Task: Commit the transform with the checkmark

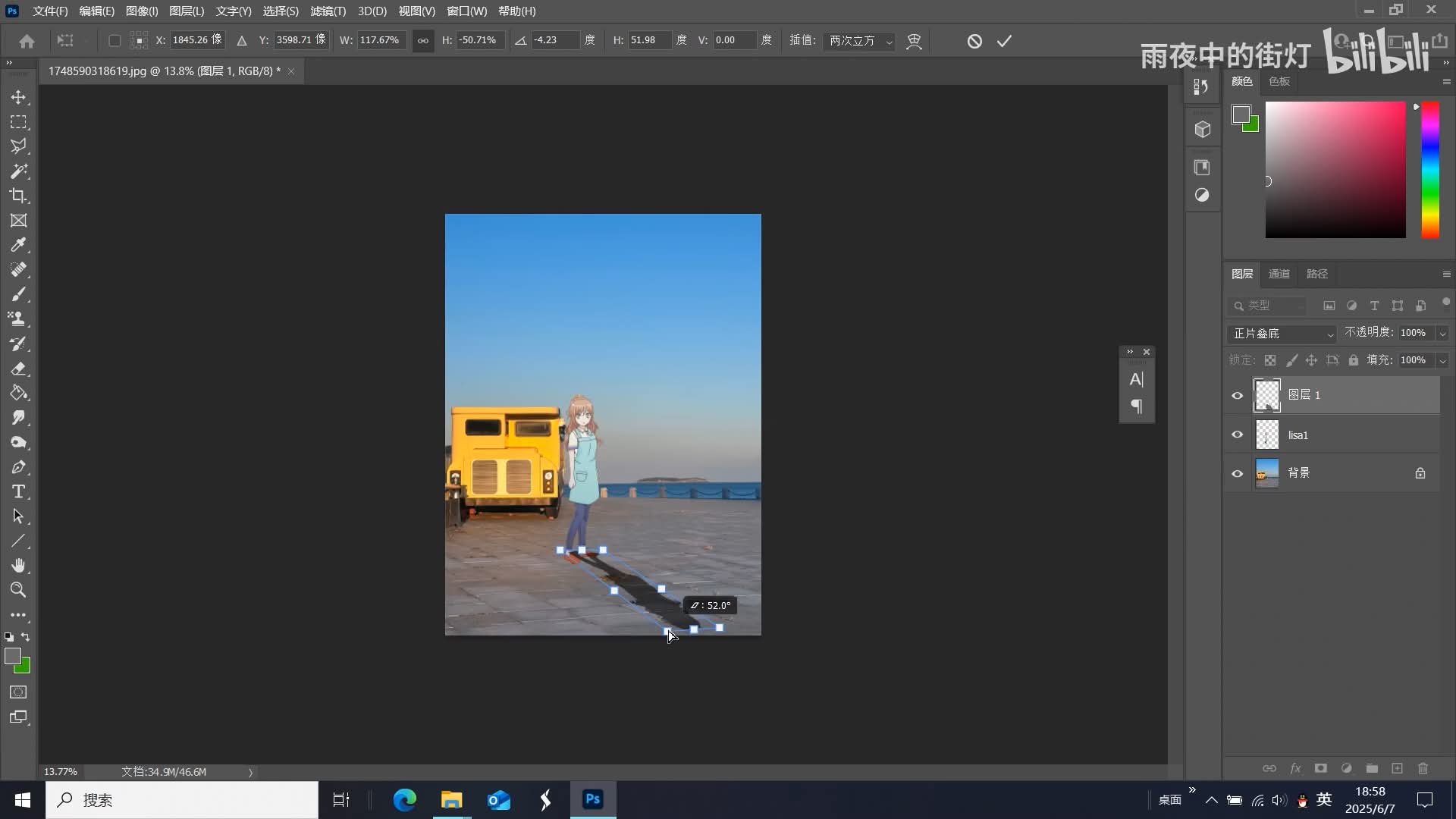Action: coord(1004,41)
